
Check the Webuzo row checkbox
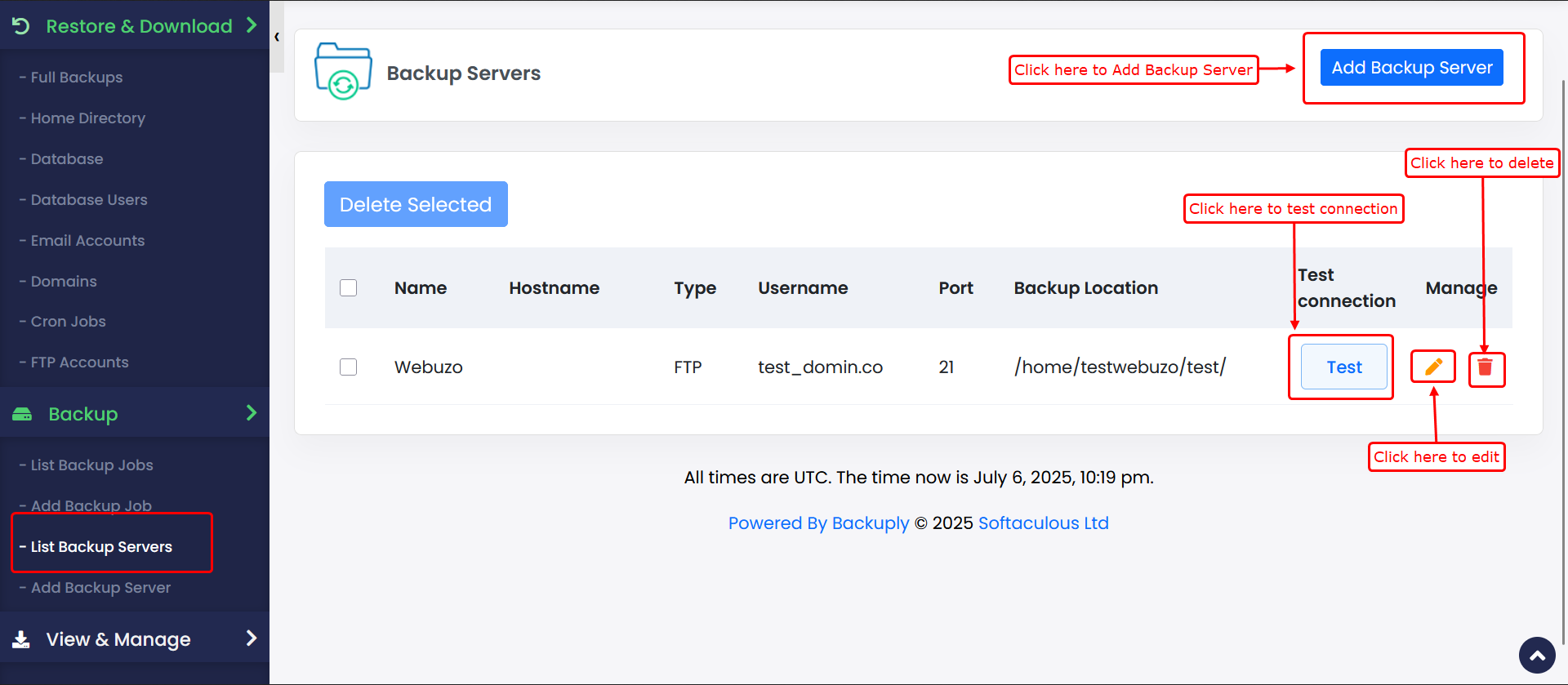349,367
